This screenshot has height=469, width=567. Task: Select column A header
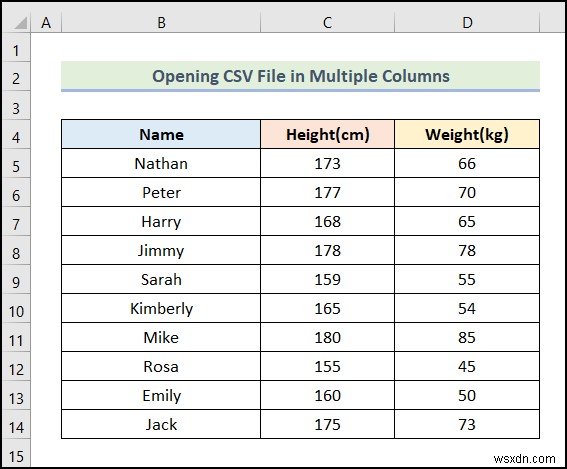(x=46, y=22)
